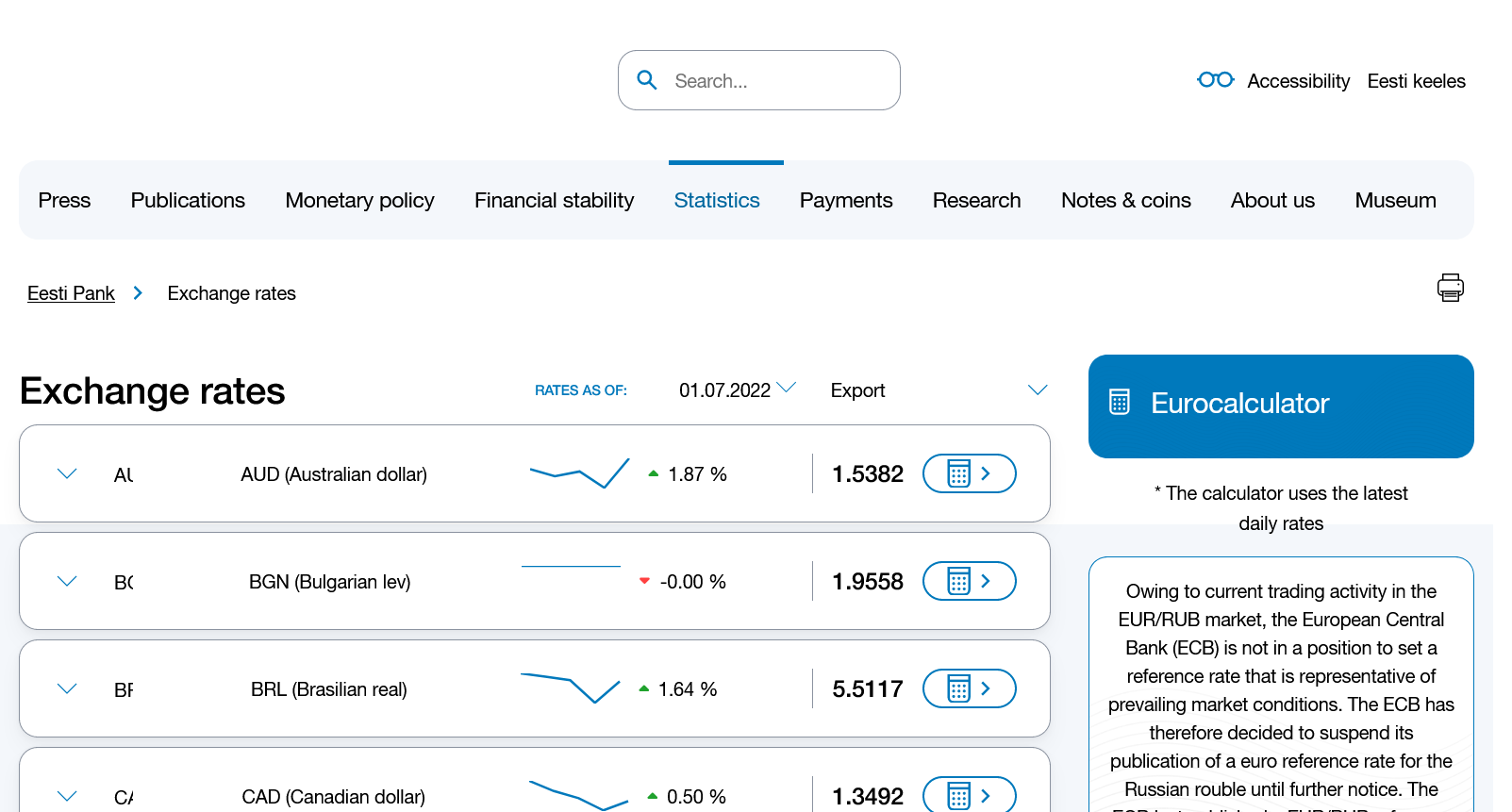Open calculator for AUD rate
This screenshot has width=1512, height=812.
point(969,473)
